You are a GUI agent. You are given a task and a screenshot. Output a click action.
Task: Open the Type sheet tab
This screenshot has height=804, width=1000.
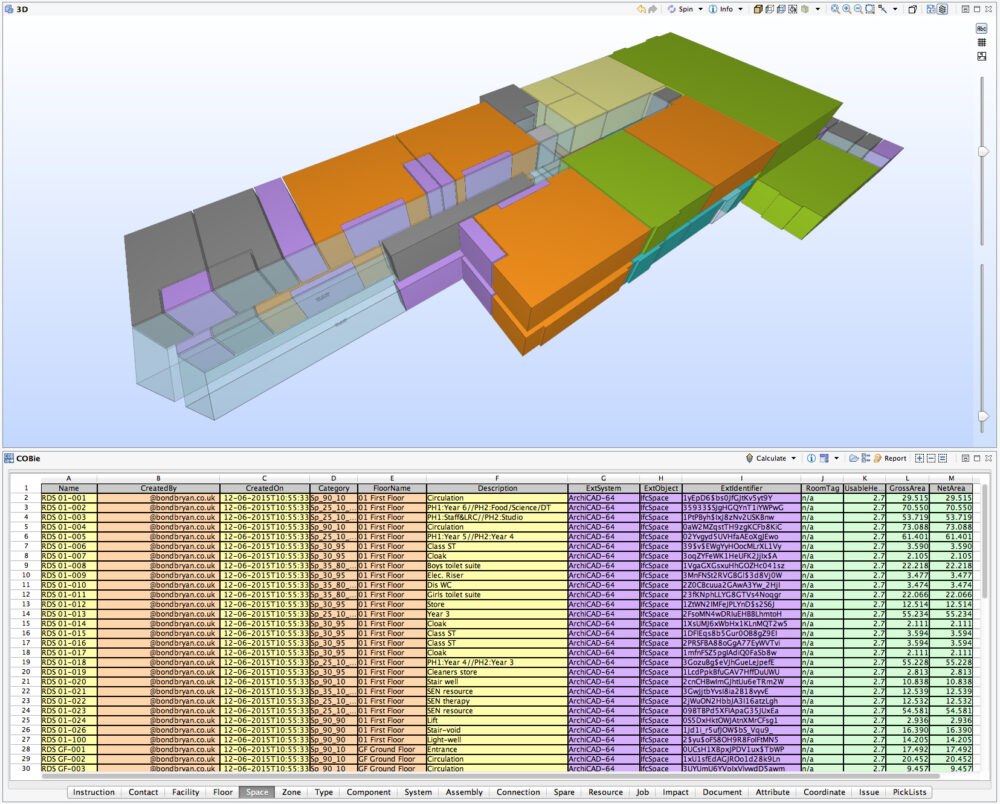click(x=324, y=792)
